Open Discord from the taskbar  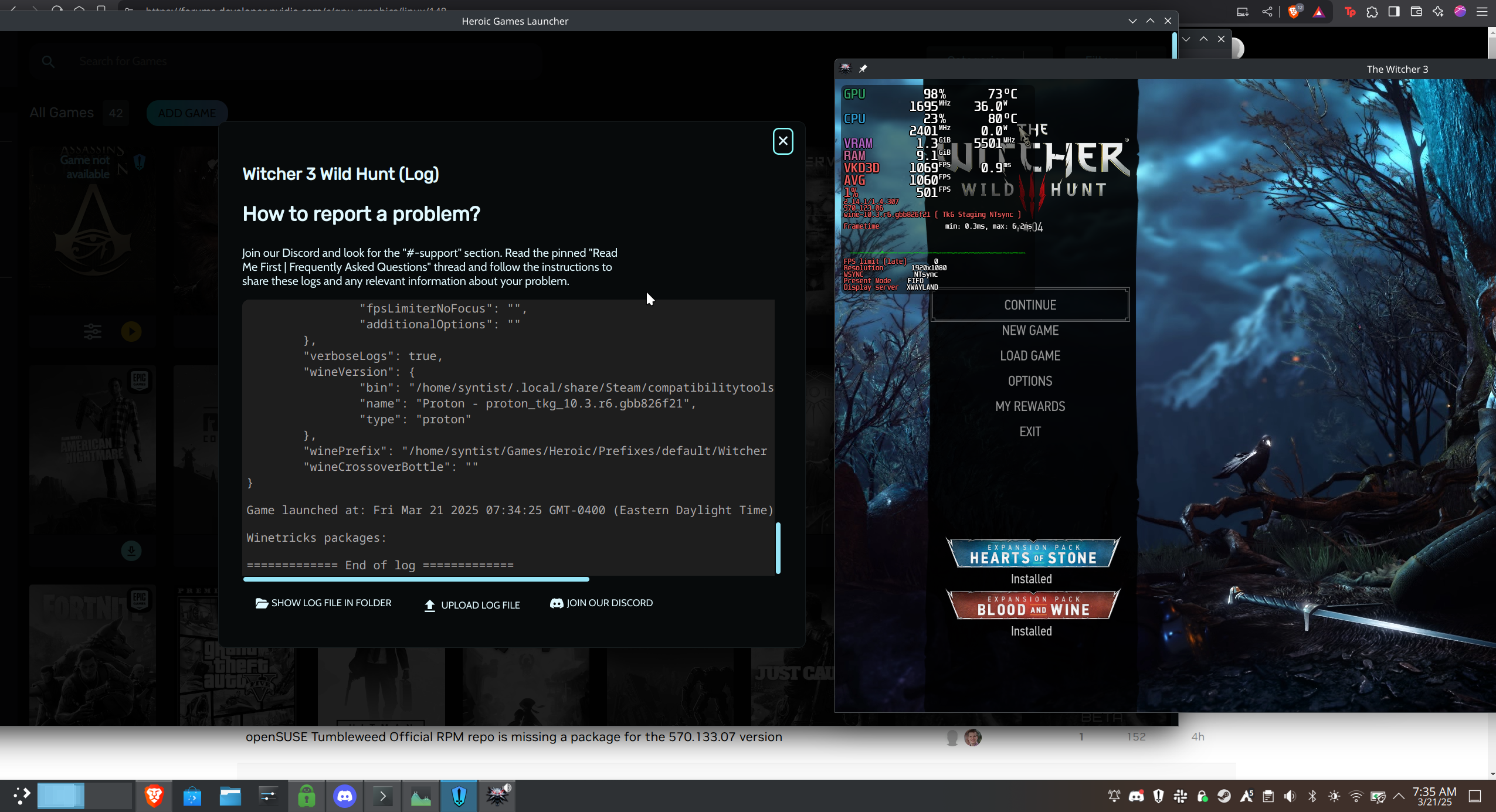345,796
